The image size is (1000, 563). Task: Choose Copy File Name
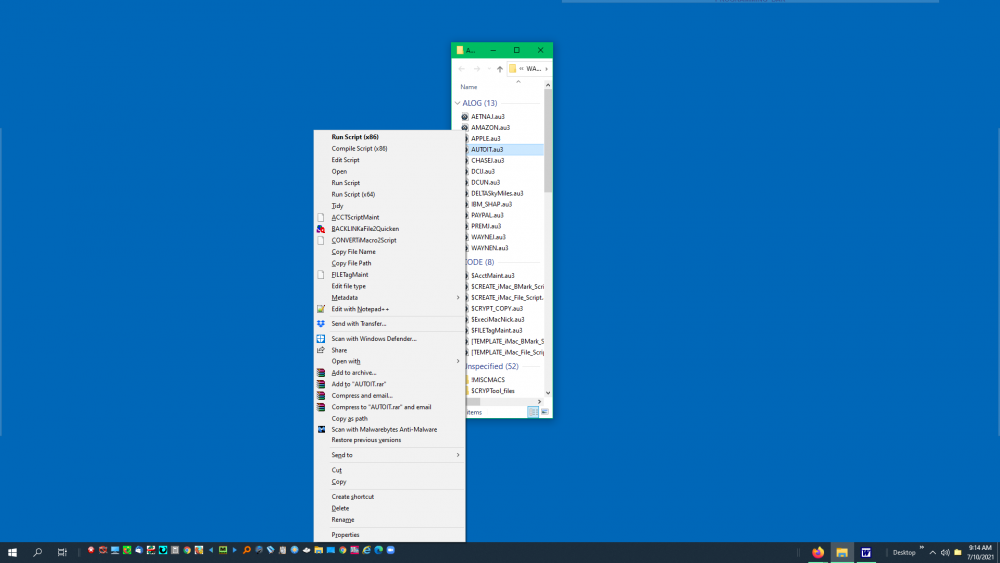(x=389, y=251)
